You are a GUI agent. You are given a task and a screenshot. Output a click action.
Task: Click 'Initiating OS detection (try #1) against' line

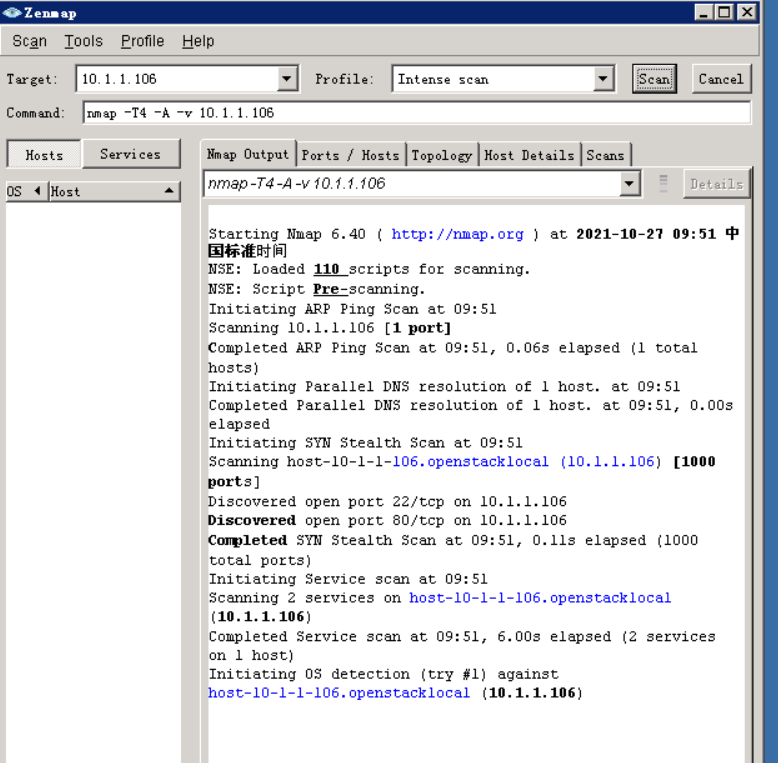click(x=384, y=674)
